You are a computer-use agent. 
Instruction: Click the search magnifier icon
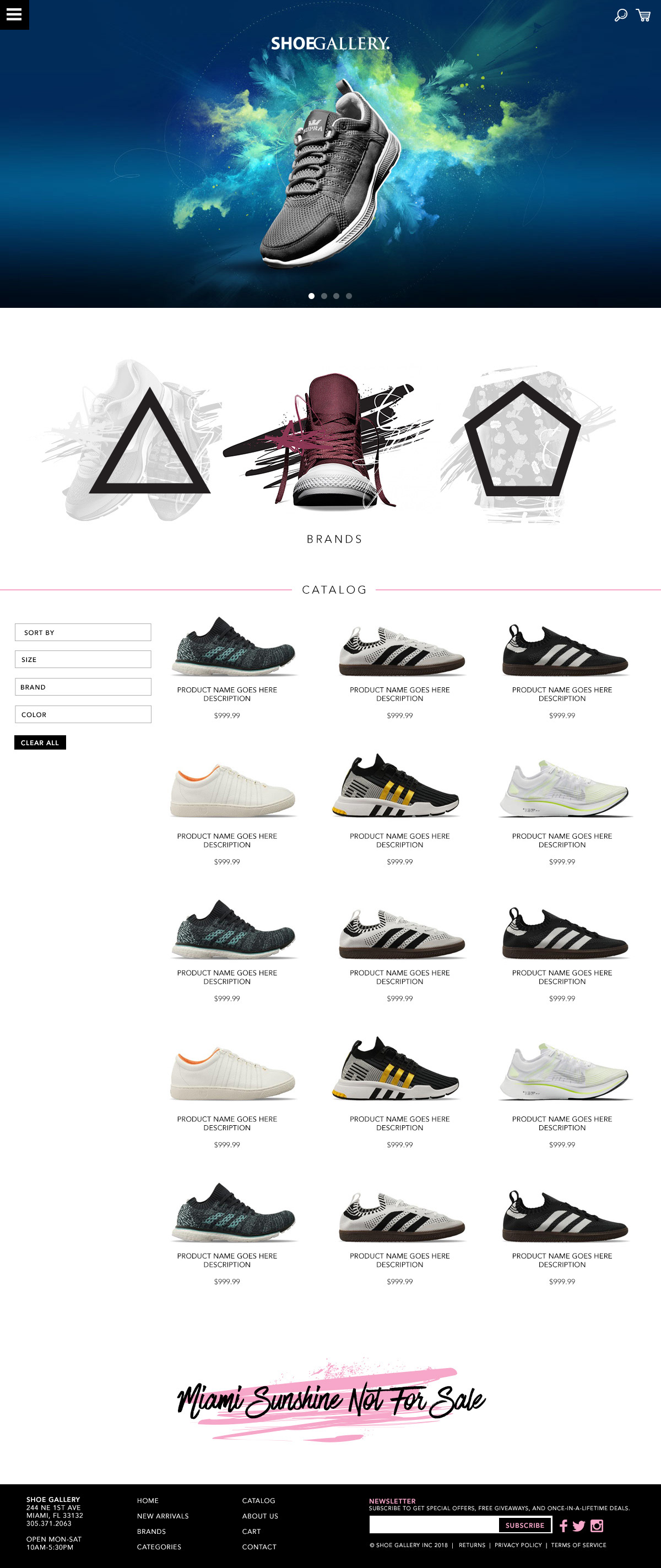[x=621, y=15]
